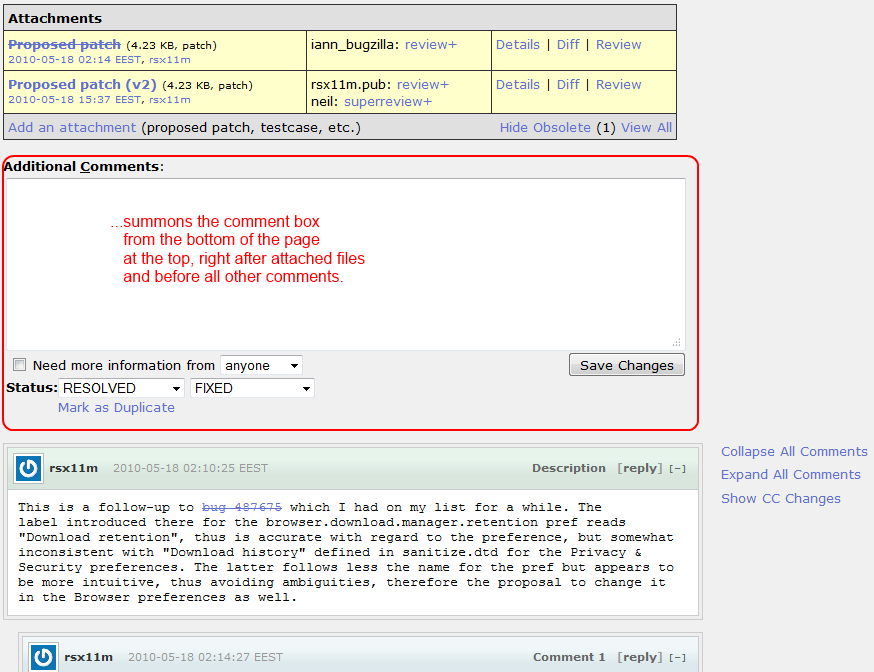This screenshot has height=672, width=874.
Task: Click Show CC Changes link
Action: (x=780, y=499)
